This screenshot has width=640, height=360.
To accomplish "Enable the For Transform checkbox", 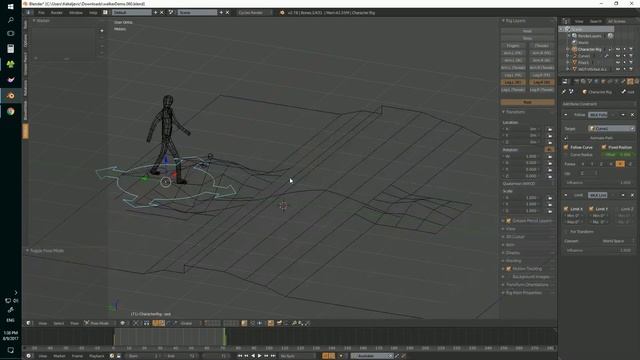I will 566,232.
